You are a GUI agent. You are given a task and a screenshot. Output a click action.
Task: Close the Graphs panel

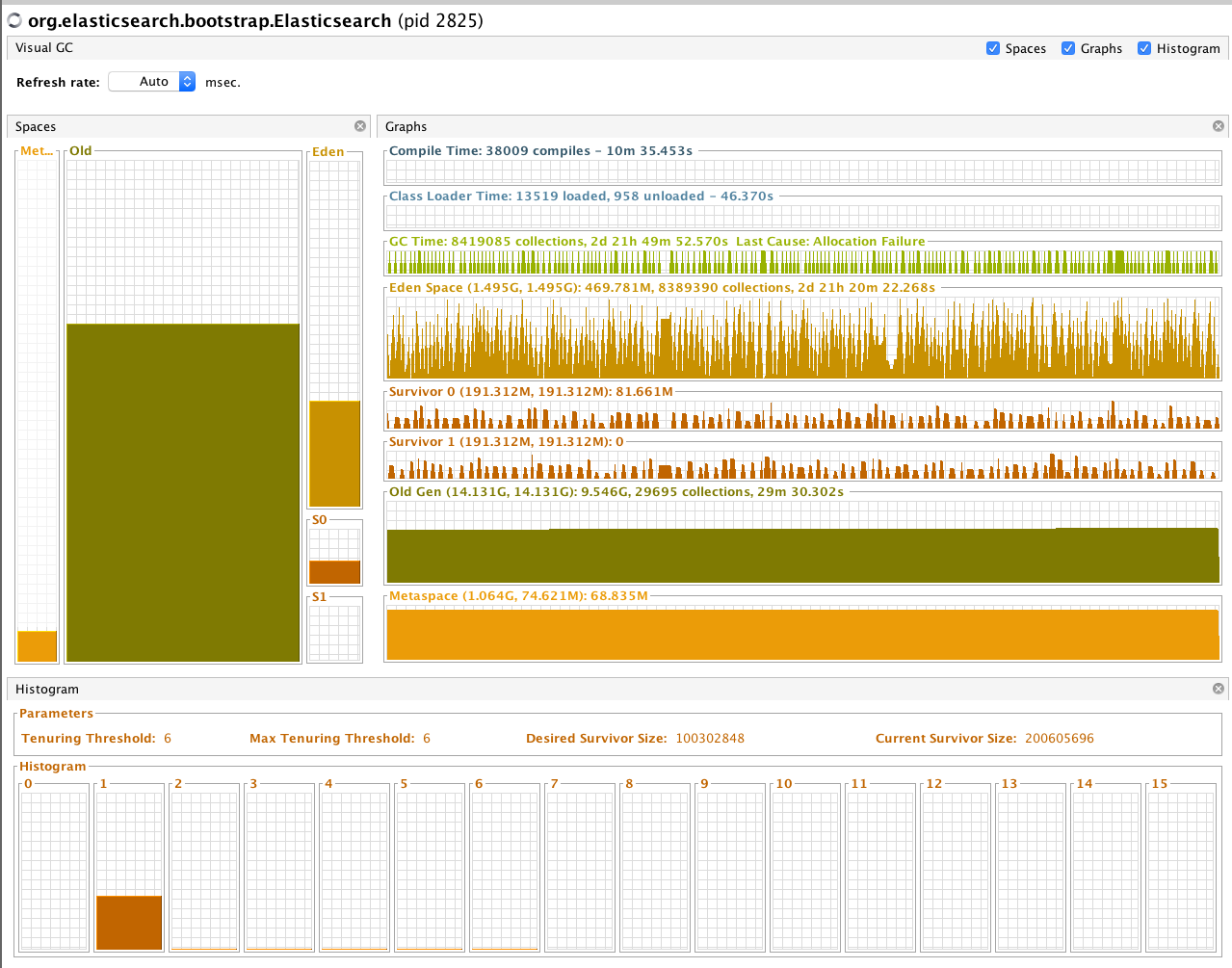(x=1219, y=126)
